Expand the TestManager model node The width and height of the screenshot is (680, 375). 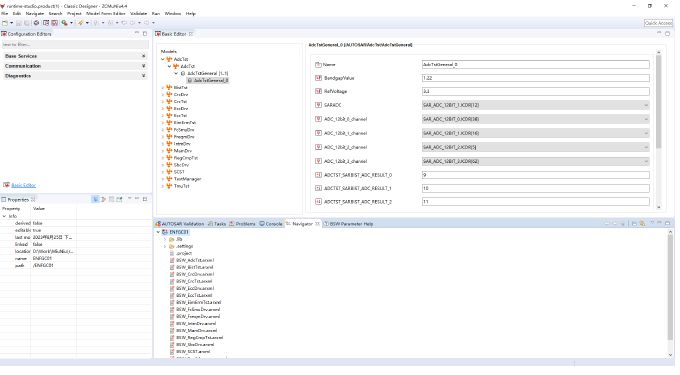point(163,179)
